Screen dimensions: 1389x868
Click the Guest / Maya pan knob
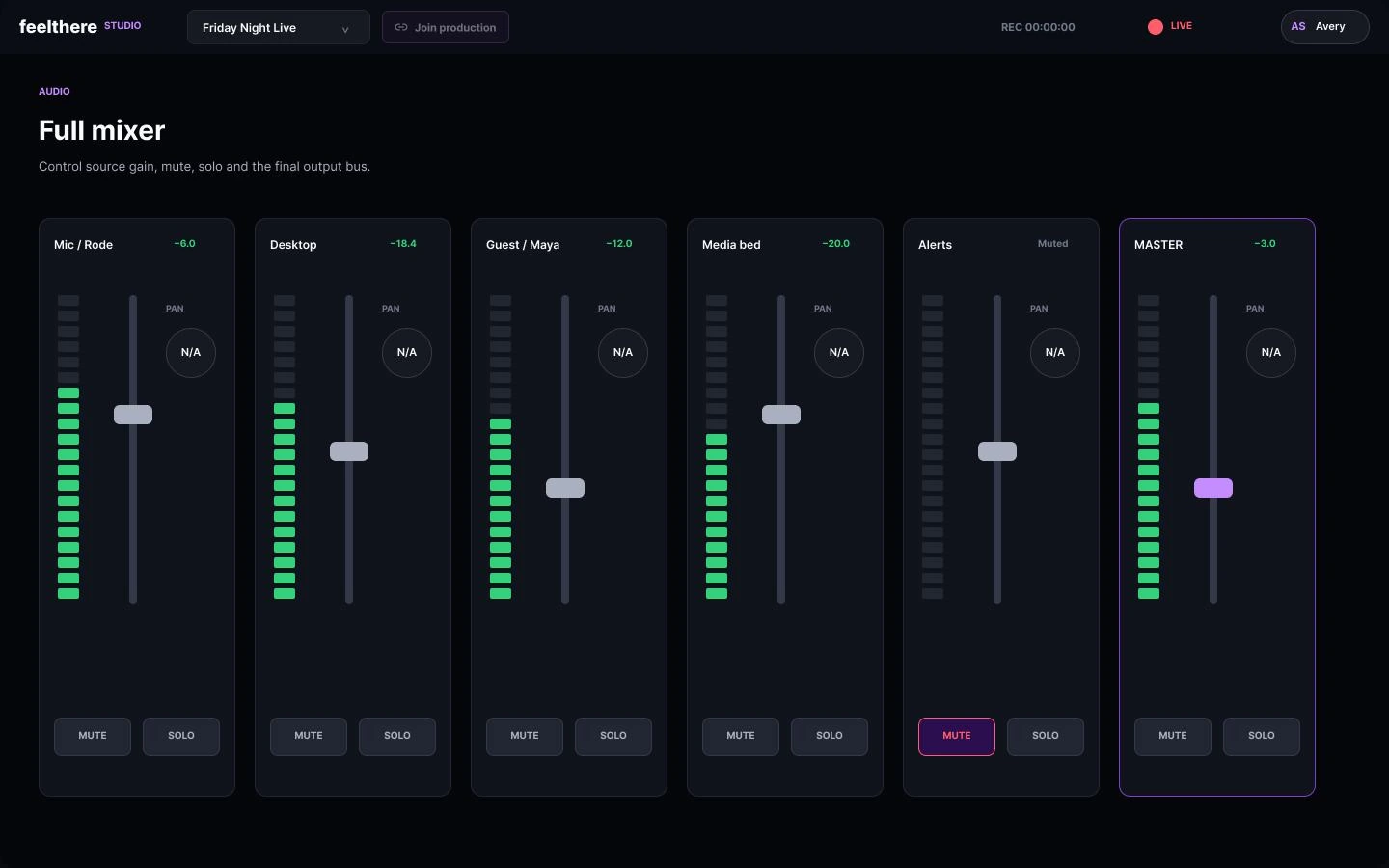coord(623,353)
